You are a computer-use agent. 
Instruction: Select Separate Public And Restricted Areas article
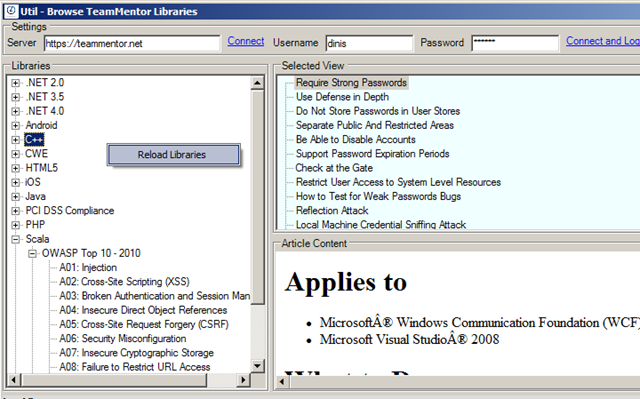(x=375, y=126)
